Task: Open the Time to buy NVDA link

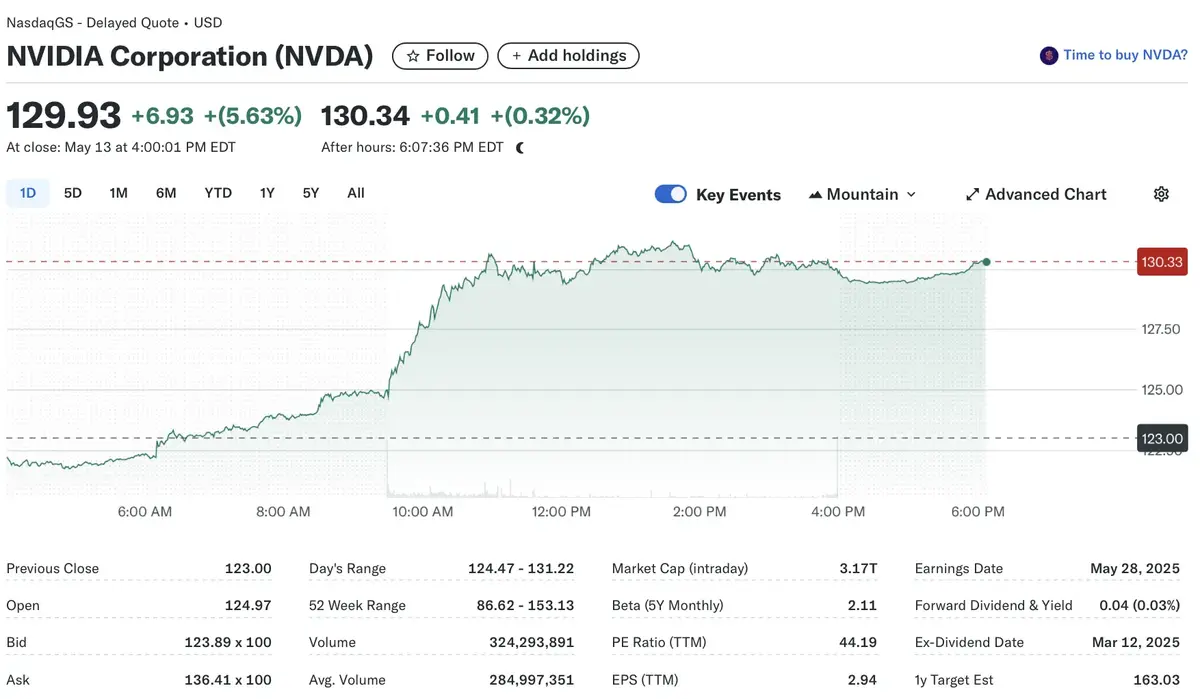Action: 1125,55
